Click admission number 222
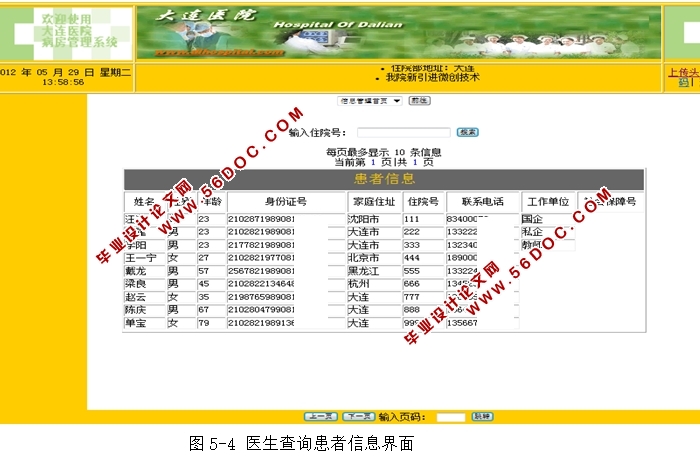Image resolution: width=700 pixels, height=468 pixels. 411,232
